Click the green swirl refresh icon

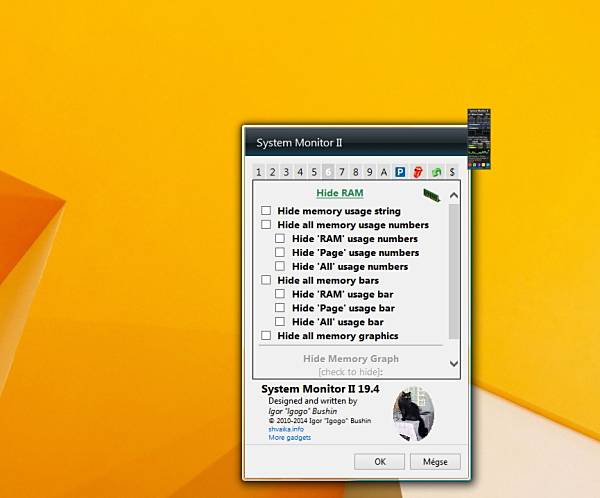click(x=436, y=172)
